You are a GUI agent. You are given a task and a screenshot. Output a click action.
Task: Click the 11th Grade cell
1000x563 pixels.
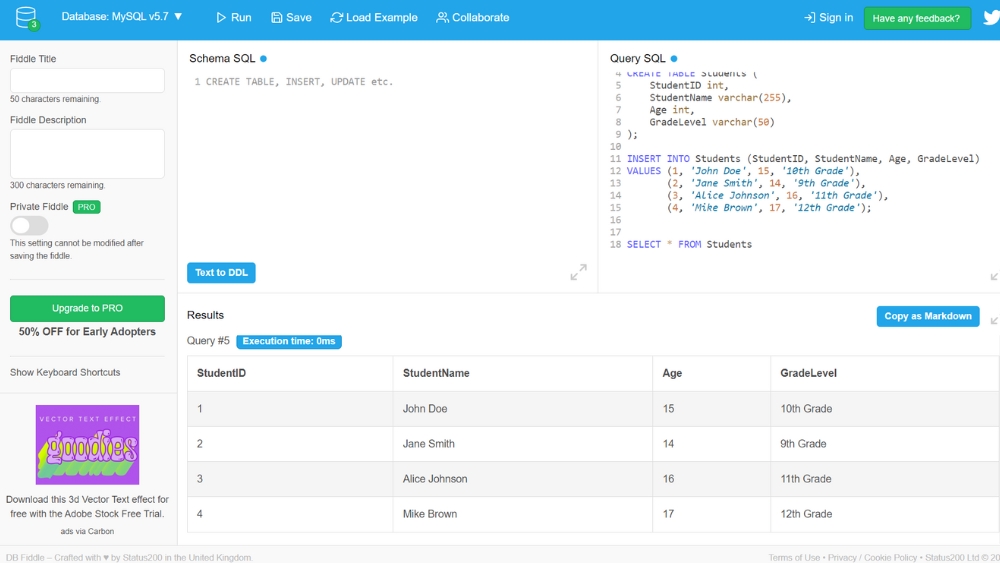point(885,479)
